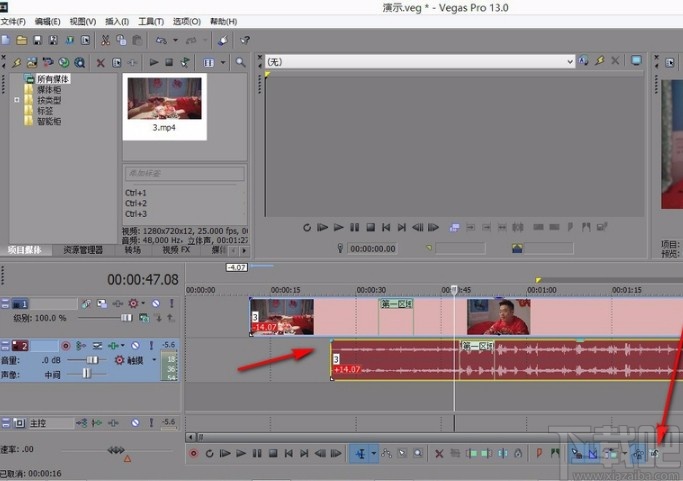Viewport: 683px width, 481px height.
Task: Click the New project icon
Action: tap(6, 41)
